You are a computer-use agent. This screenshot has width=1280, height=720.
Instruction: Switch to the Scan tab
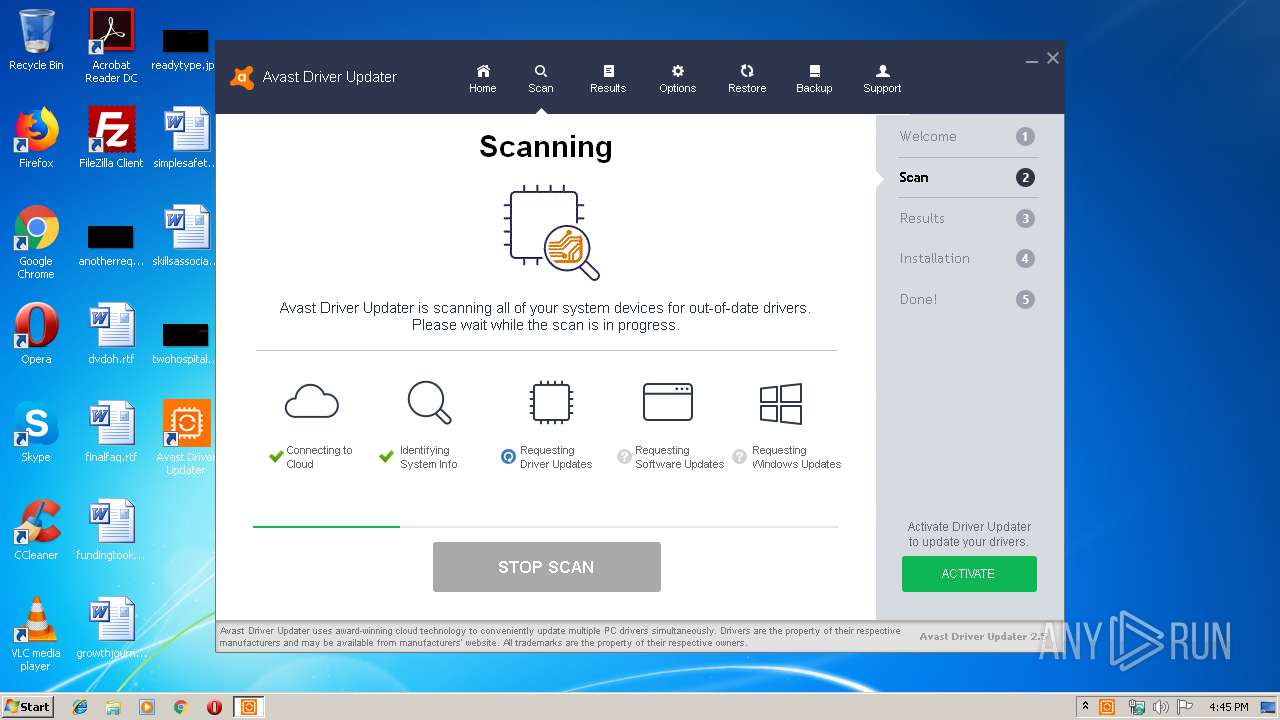[x=541, y=79]
